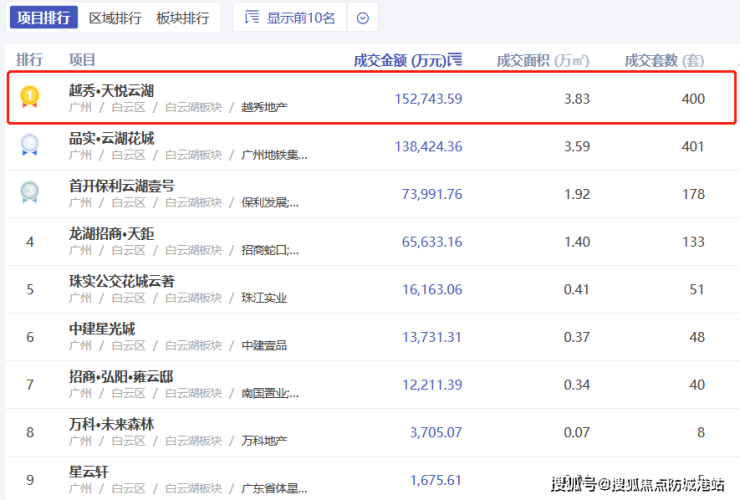Image resolution: width=740 pixels, height=500 pixels.
Task: Switch to the 板块排行 tab
Action: coord(183,18)
